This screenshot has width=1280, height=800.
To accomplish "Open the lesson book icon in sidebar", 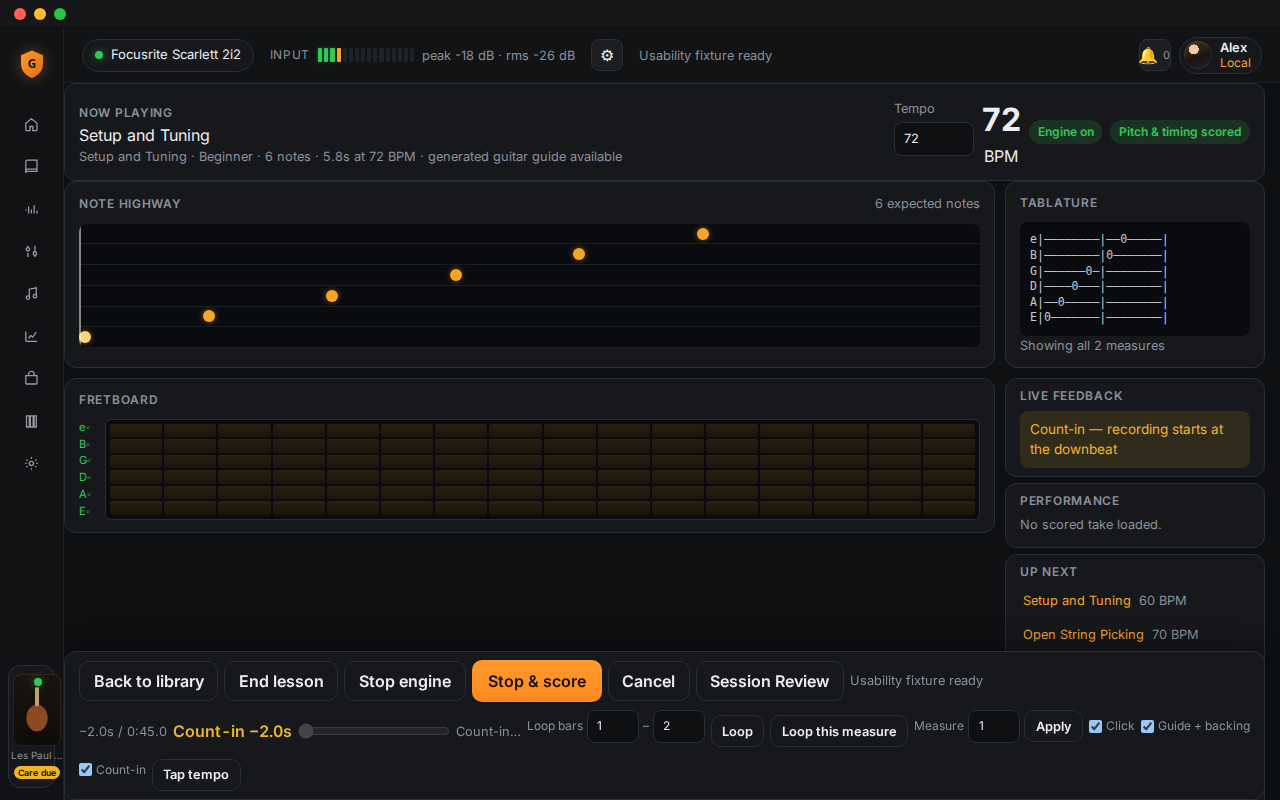I will pyautogui.click(x=31, y=167).
